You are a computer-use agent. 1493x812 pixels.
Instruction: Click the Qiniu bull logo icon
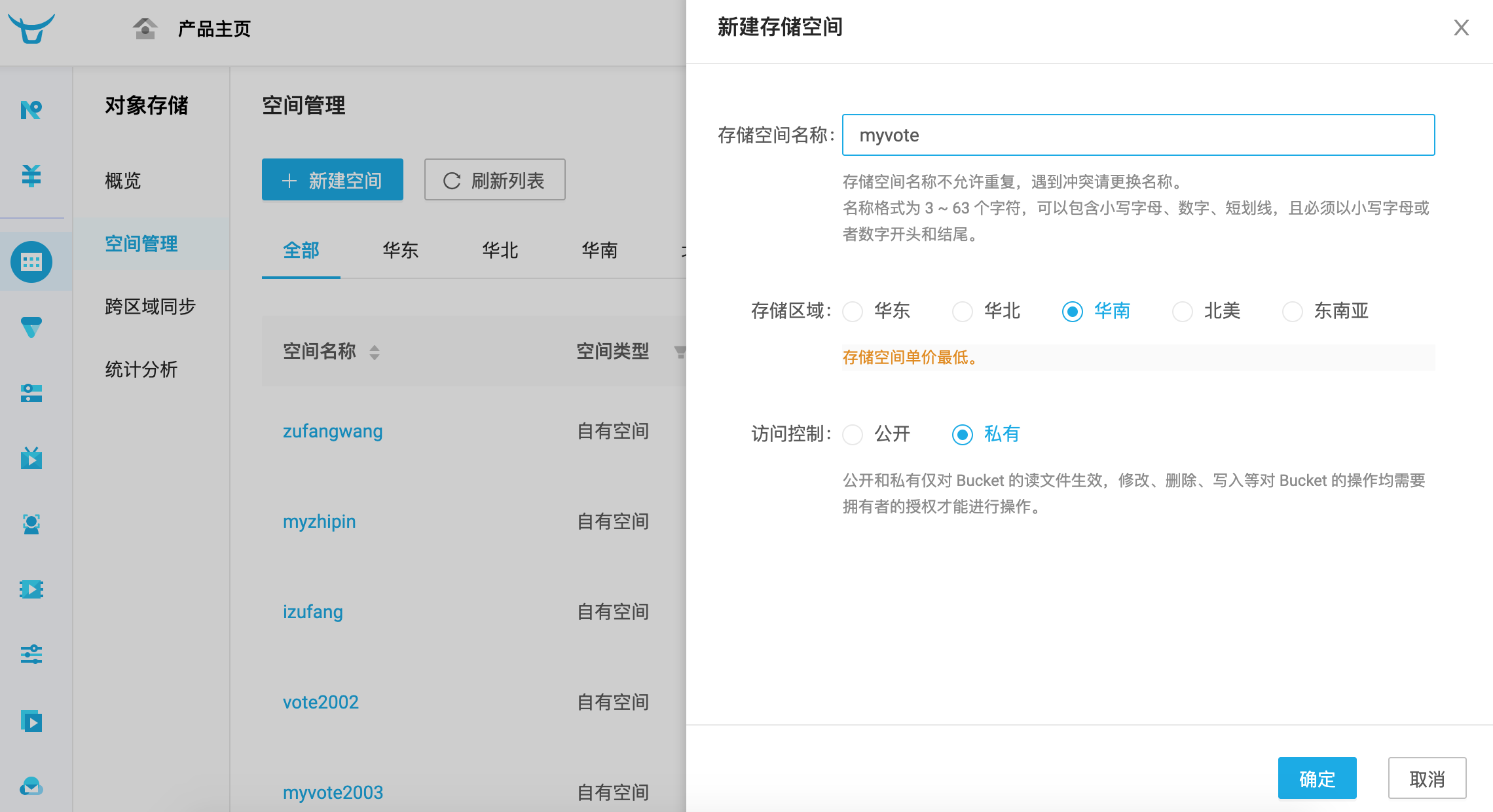pyautogui.click(x=31, y=28)
